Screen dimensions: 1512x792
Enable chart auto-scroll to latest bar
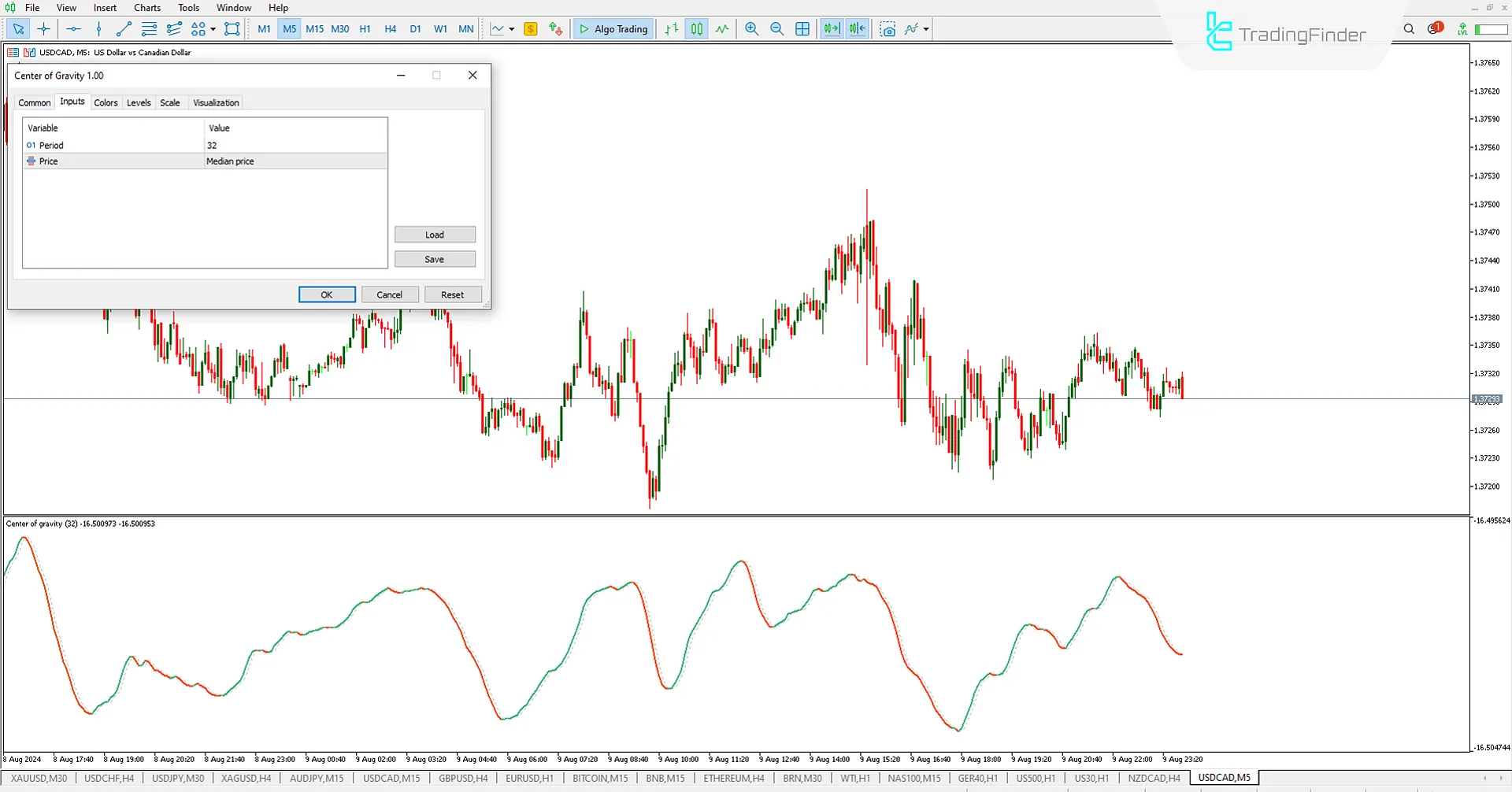[831, 28]
